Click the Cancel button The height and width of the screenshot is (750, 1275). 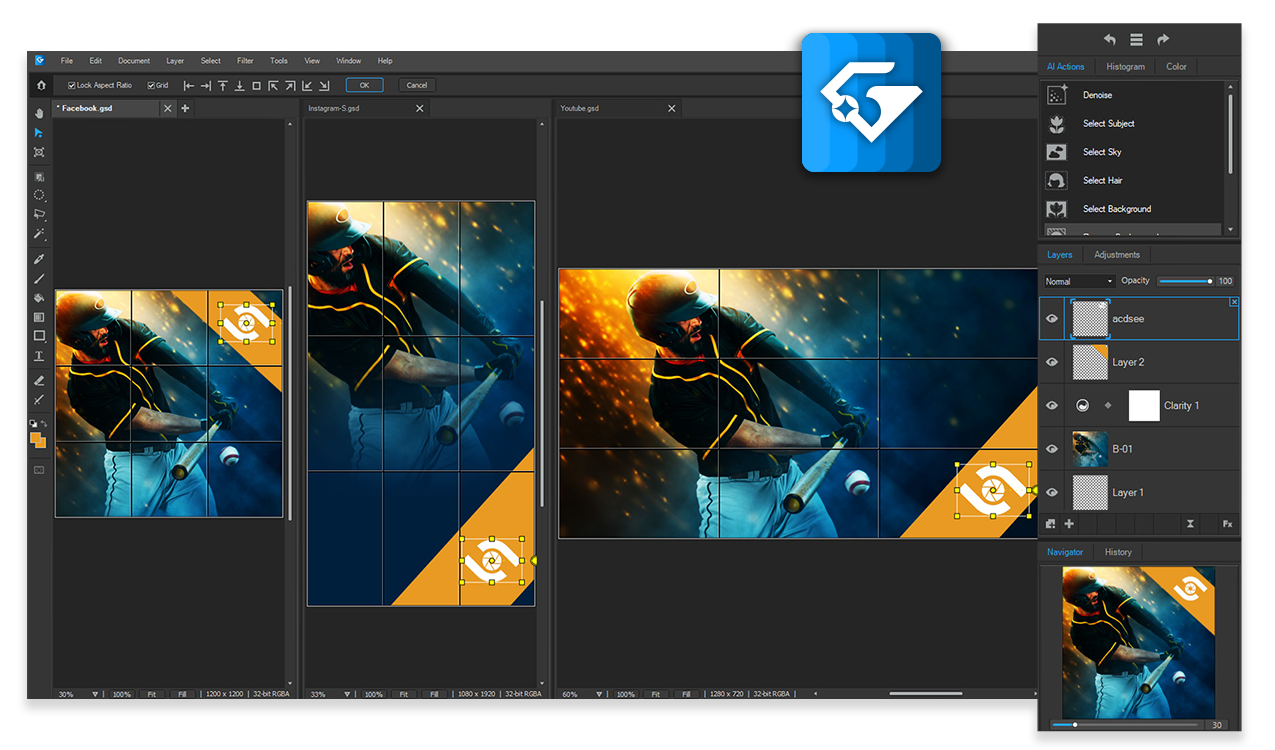click(x=417, y=85)
